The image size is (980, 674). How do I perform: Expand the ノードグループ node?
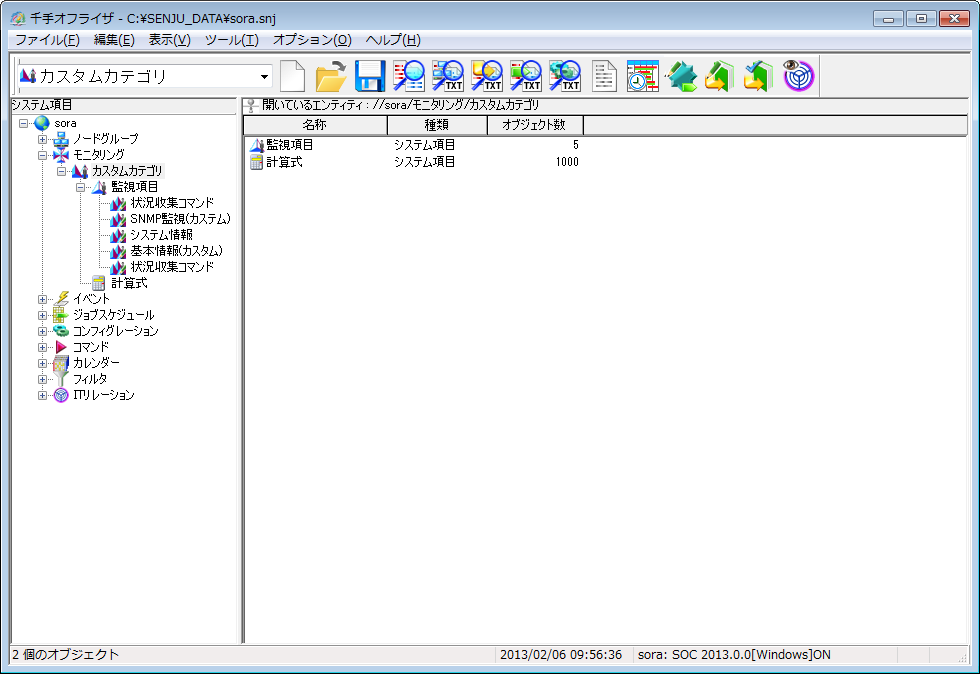coord(42,139)
